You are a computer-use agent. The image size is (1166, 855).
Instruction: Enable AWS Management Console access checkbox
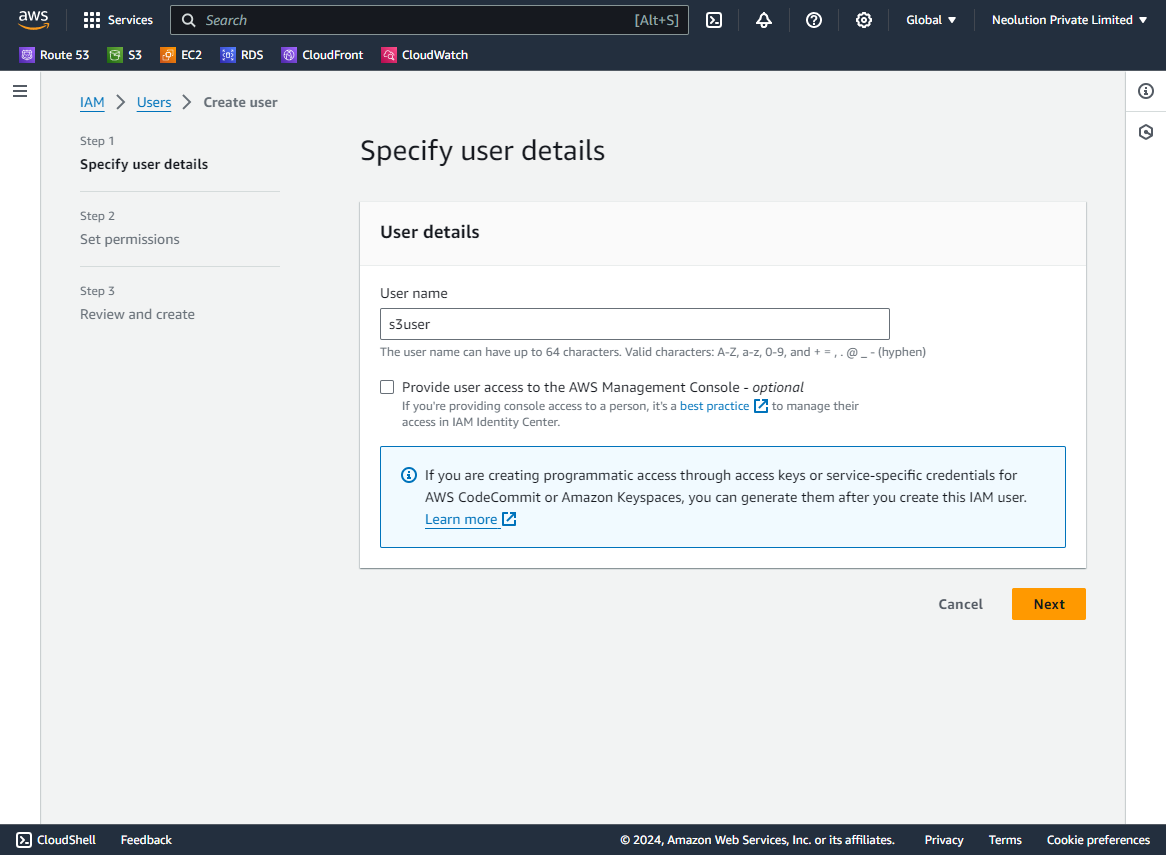point(387,387)
